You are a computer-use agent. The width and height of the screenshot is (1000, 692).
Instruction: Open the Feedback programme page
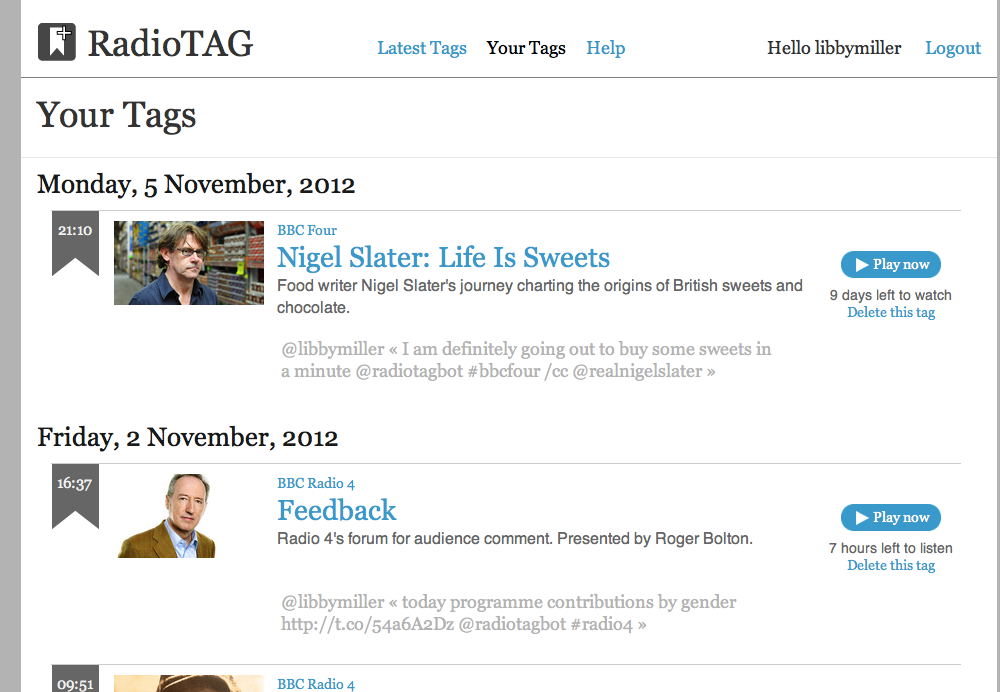tap(337, 510)
